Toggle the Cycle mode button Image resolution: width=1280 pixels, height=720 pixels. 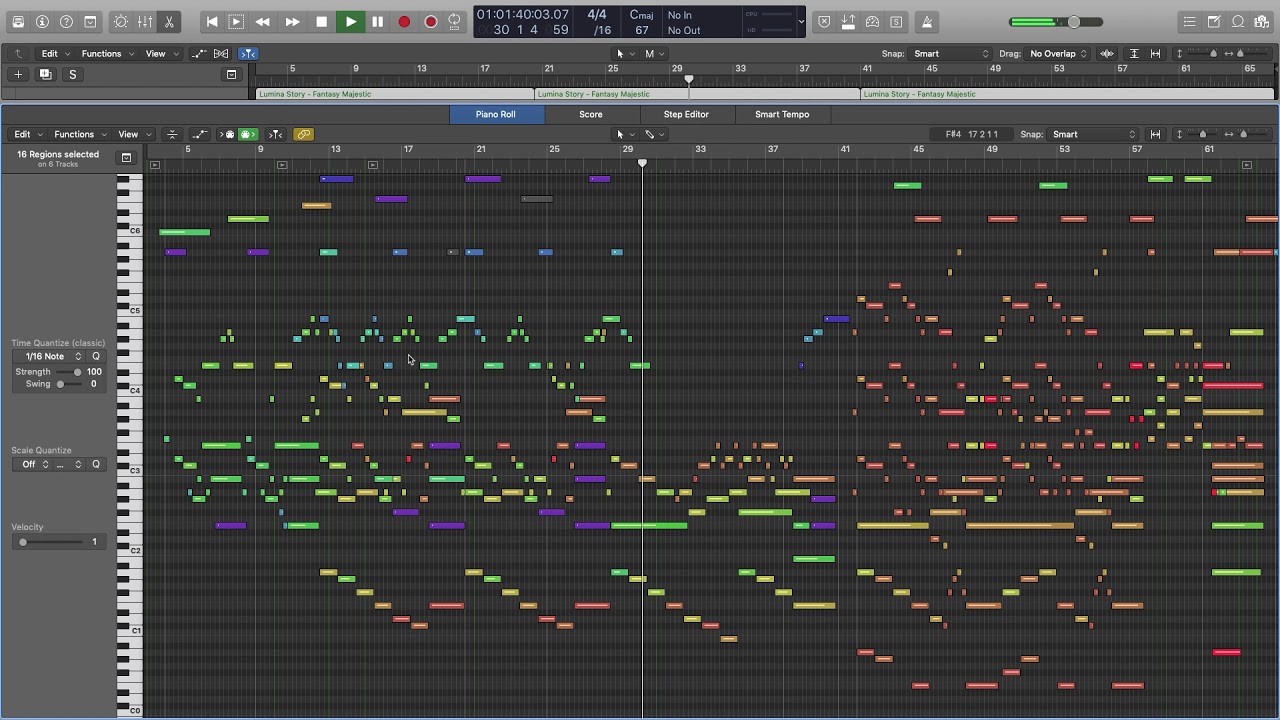pyautogui.click(x=455, y=22)
